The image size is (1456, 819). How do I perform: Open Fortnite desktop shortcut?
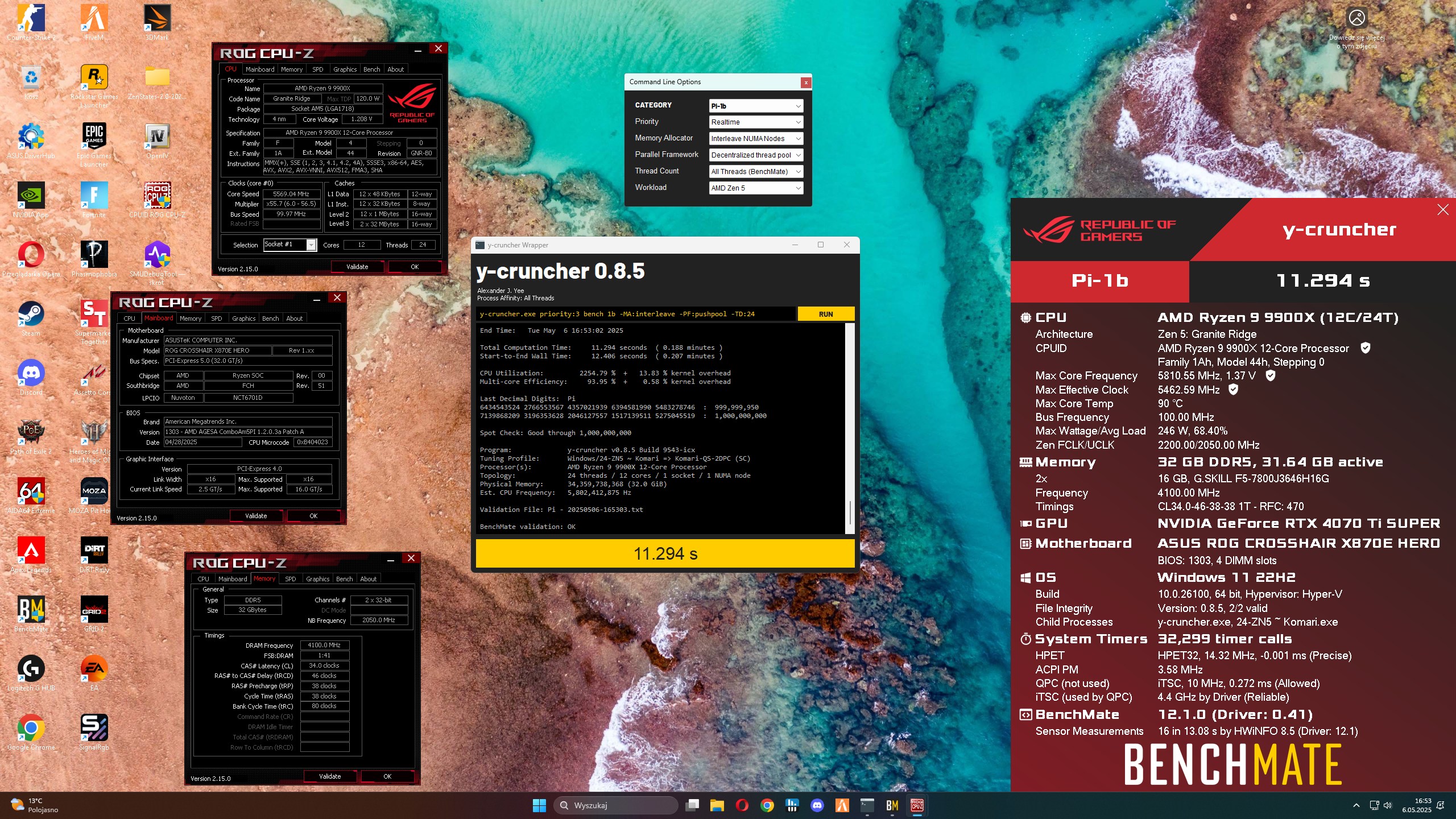coord(94,200)
